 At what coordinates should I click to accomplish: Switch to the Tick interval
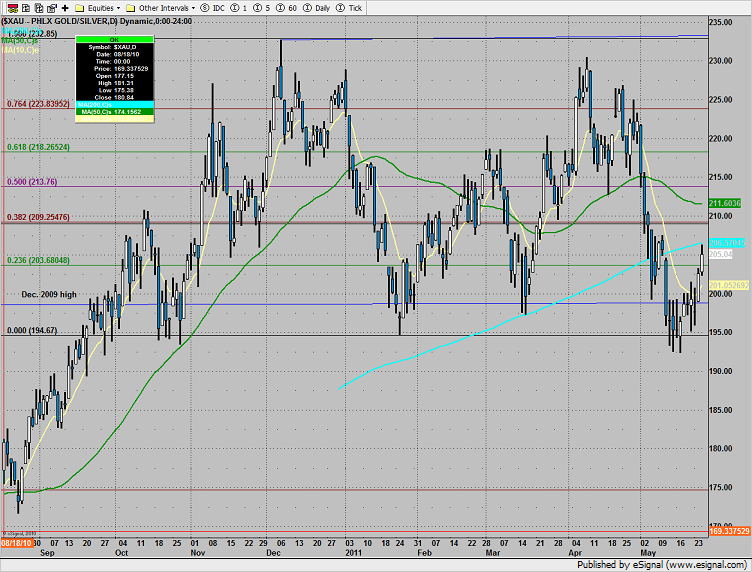point(349,8)
